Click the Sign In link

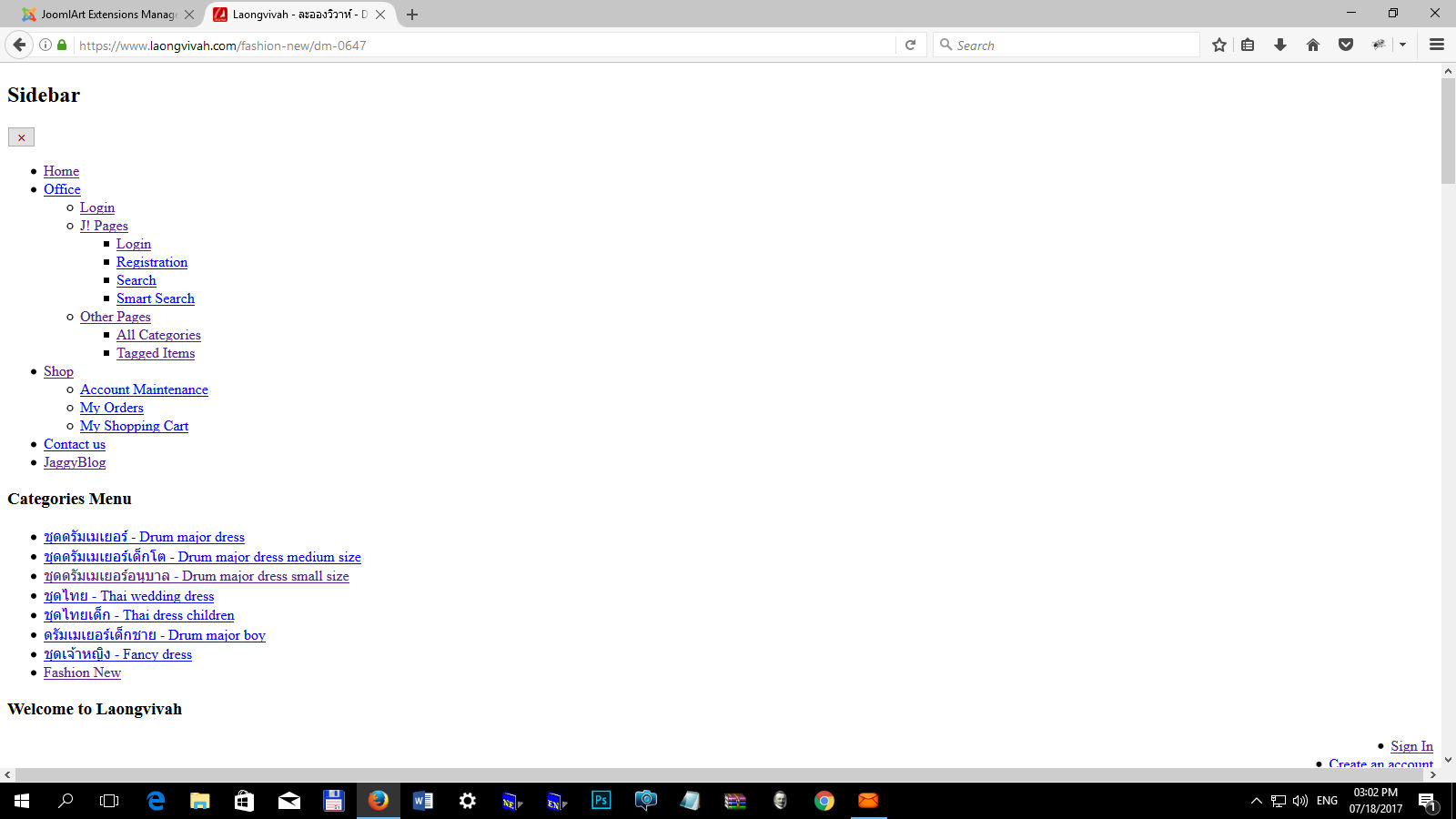1411,746
